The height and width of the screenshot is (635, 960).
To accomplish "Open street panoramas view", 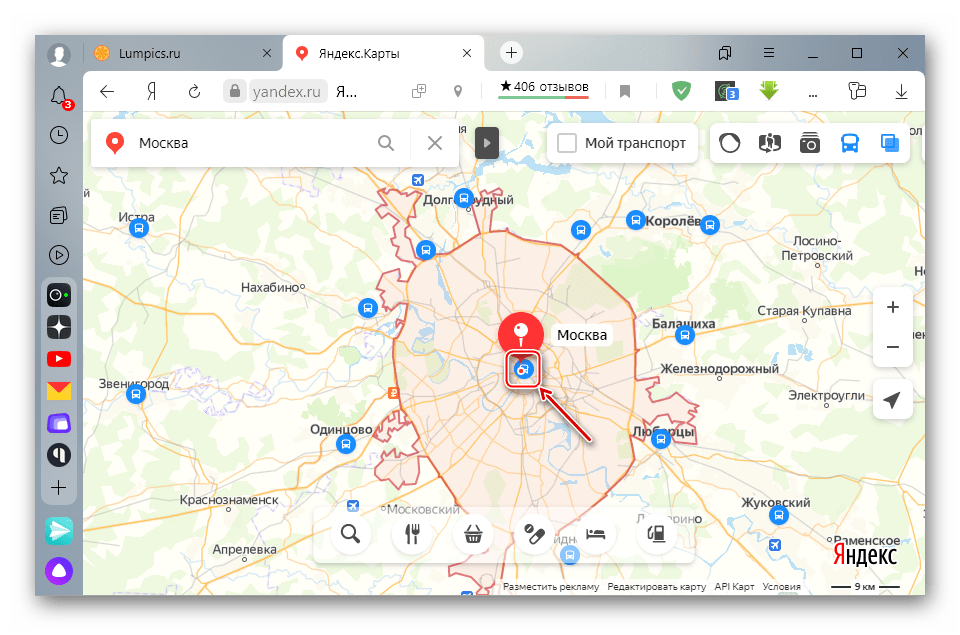I will (769, 143).
